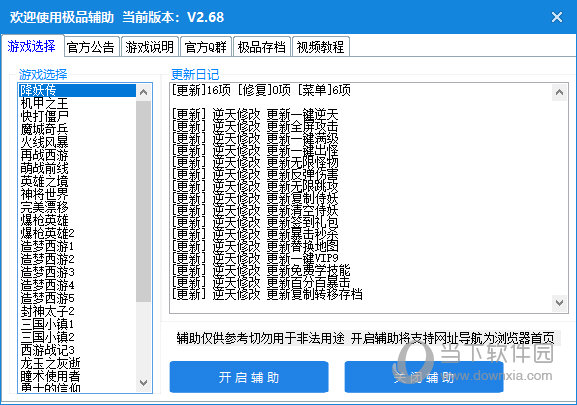Switch to the 游戏选择 tab
Image resolution: width=577 pixels, height=405 pixels.
pyautogui.click(x=32, y=46)
